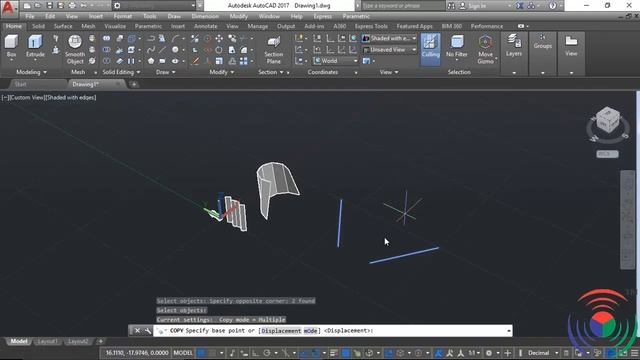Open the workspace switching gear in status bar
The image size is (640, 360).
point(489,353)
